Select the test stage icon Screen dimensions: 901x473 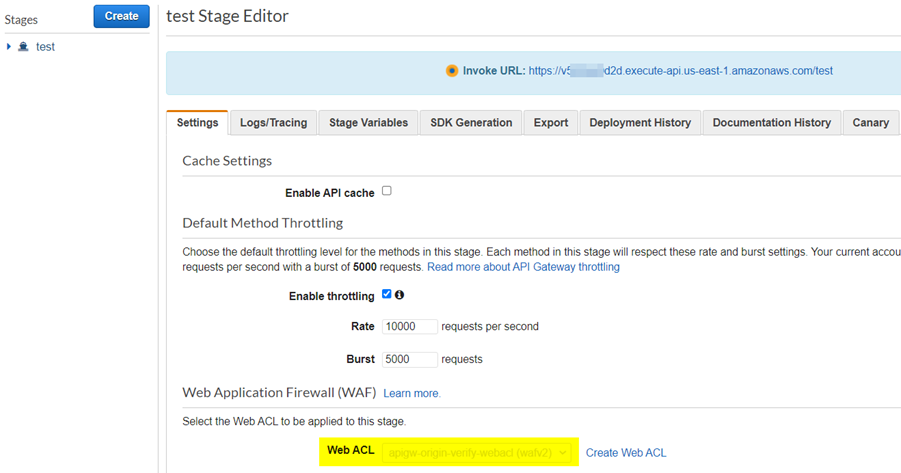click(23, 47)
